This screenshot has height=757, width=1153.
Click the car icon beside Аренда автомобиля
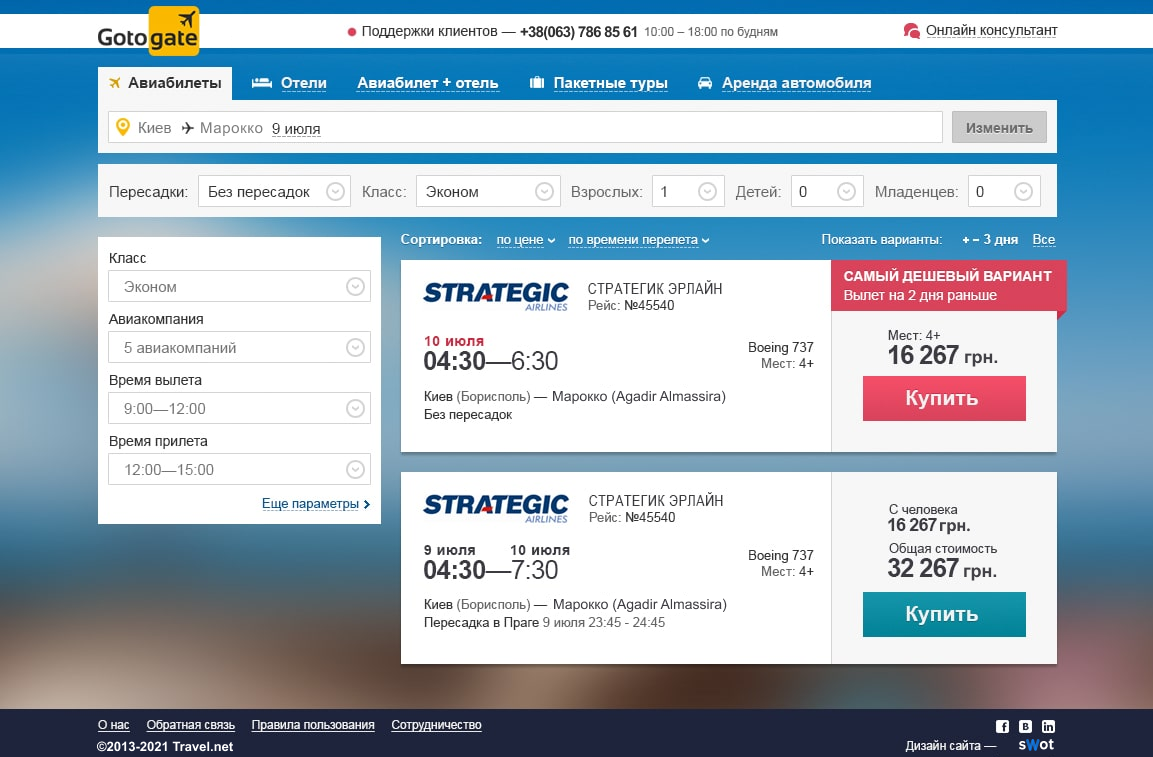click(x=704, y=82)
